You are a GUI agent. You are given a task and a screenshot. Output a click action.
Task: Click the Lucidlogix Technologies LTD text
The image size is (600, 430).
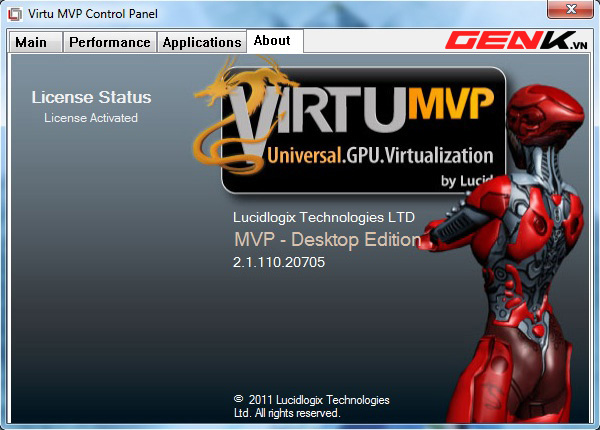point(324,217)
